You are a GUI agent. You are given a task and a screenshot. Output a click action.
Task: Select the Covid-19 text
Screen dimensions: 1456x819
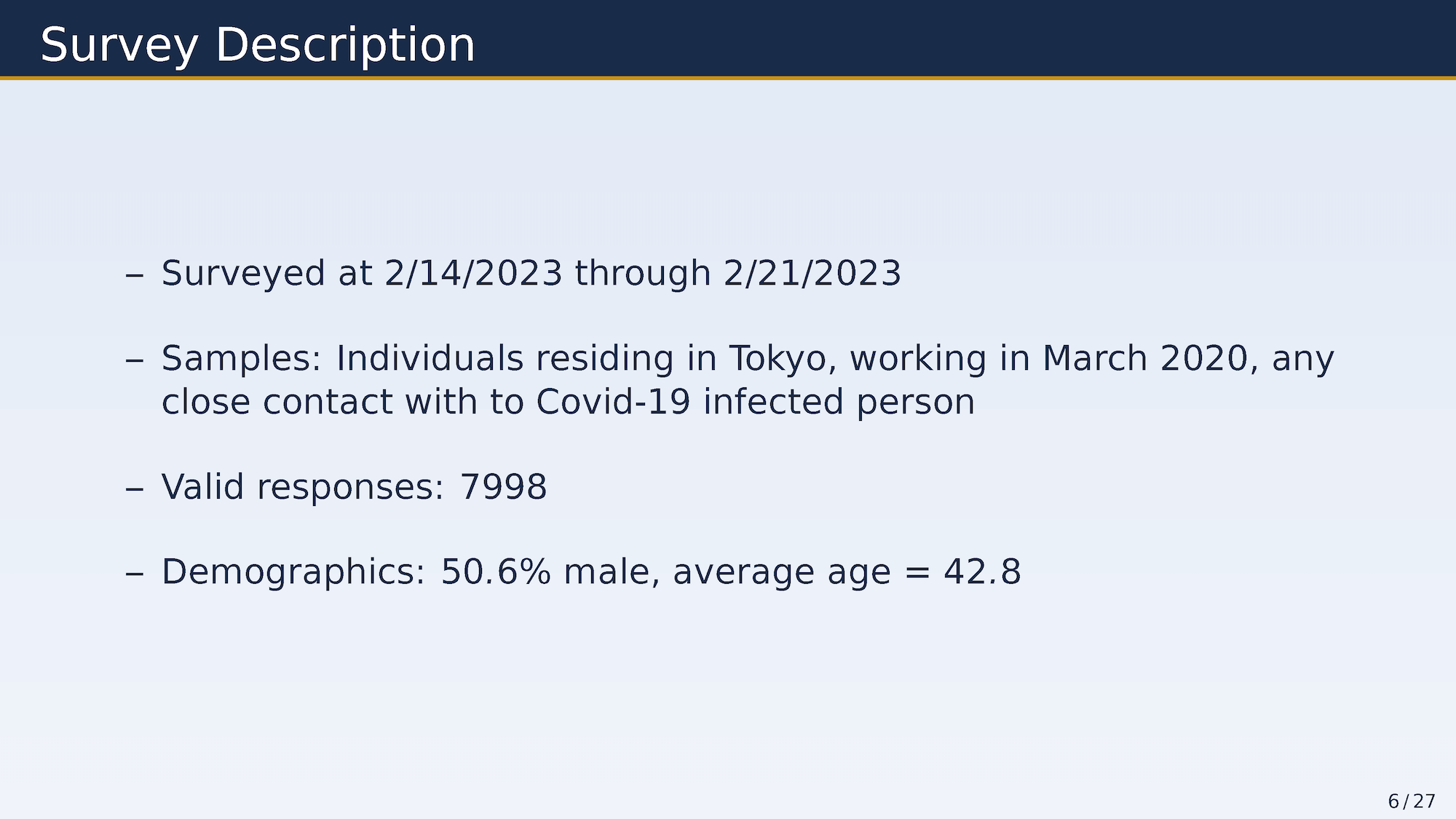point(613,402)
